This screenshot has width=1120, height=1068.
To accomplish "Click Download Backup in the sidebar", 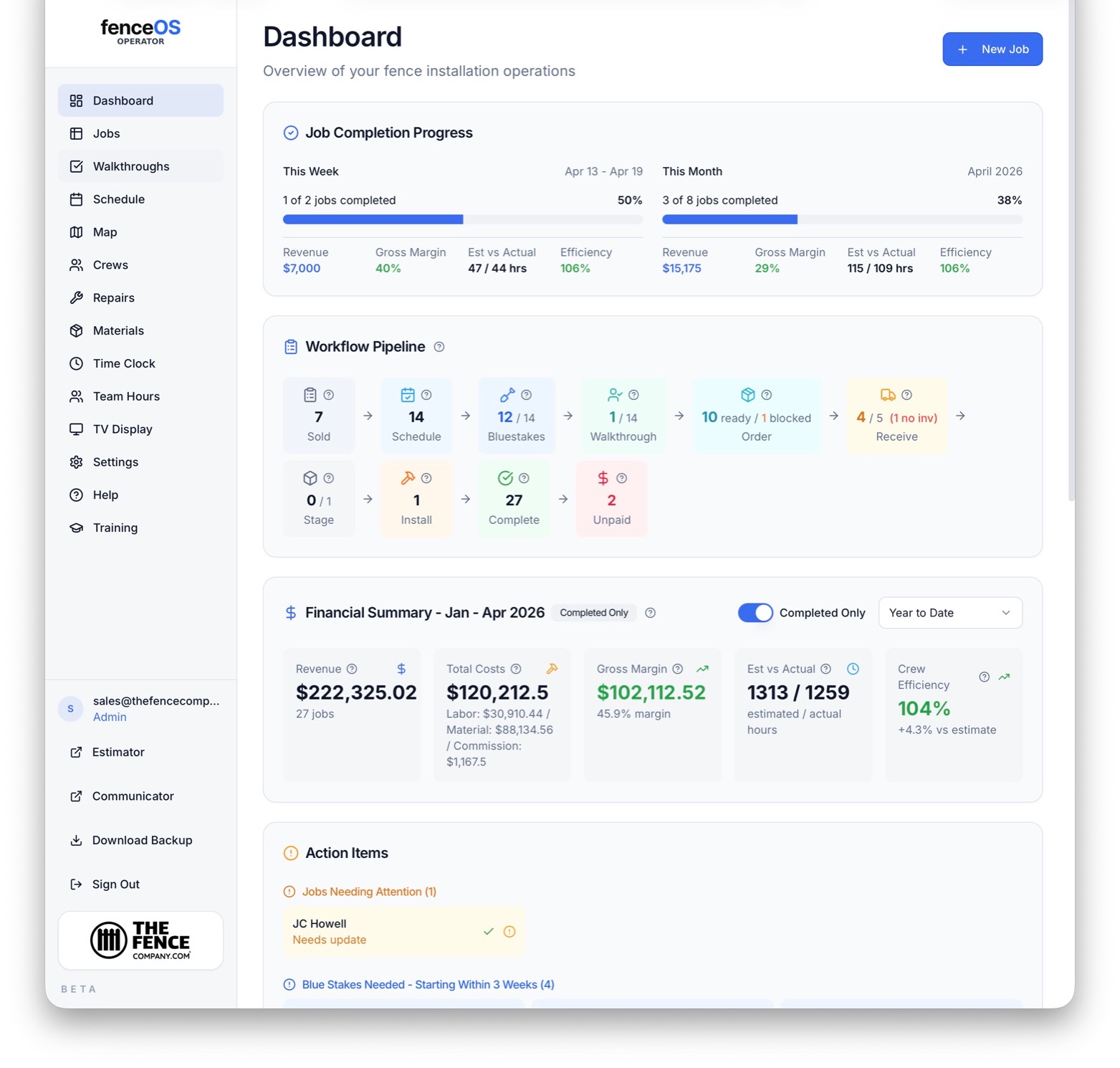I will click(x=140, y=840).
